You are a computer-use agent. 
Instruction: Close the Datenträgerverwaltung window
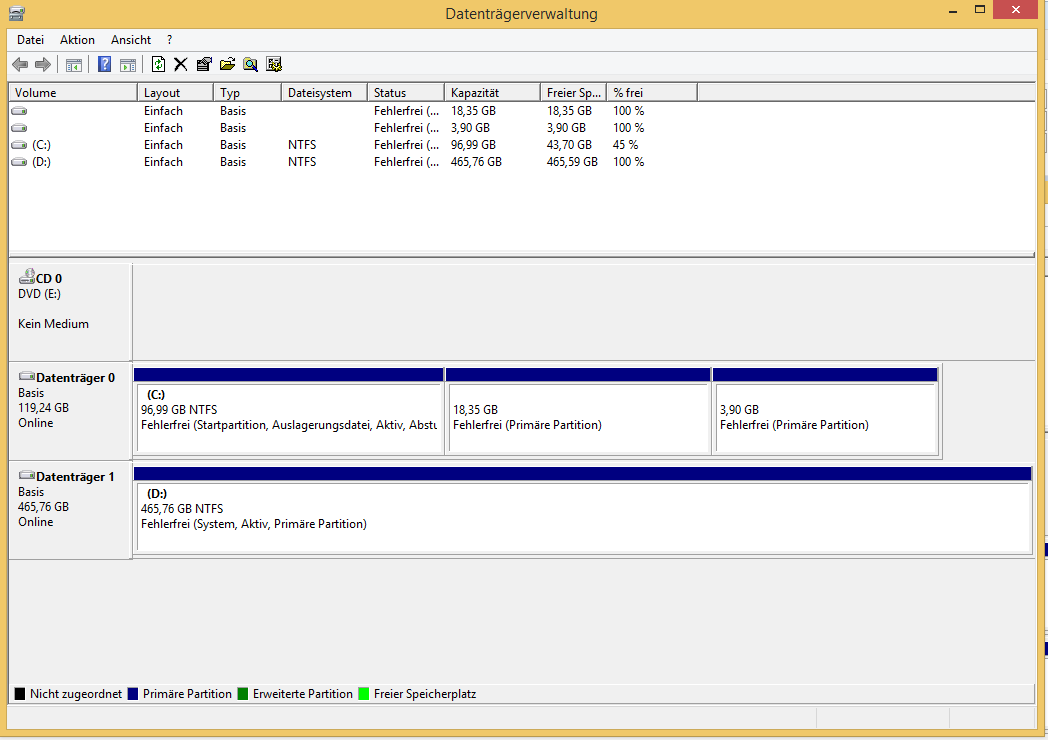[1016, 10]
